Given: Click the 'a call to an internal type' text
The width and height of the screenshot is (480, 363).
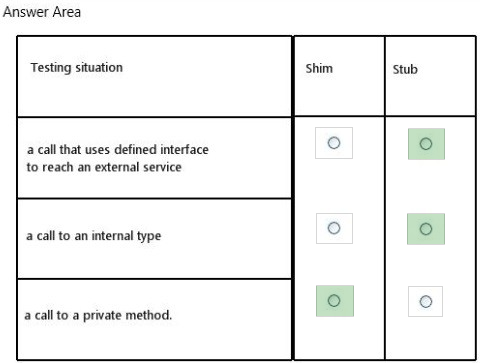Looking at the screenshot, I should pos(94,236).
